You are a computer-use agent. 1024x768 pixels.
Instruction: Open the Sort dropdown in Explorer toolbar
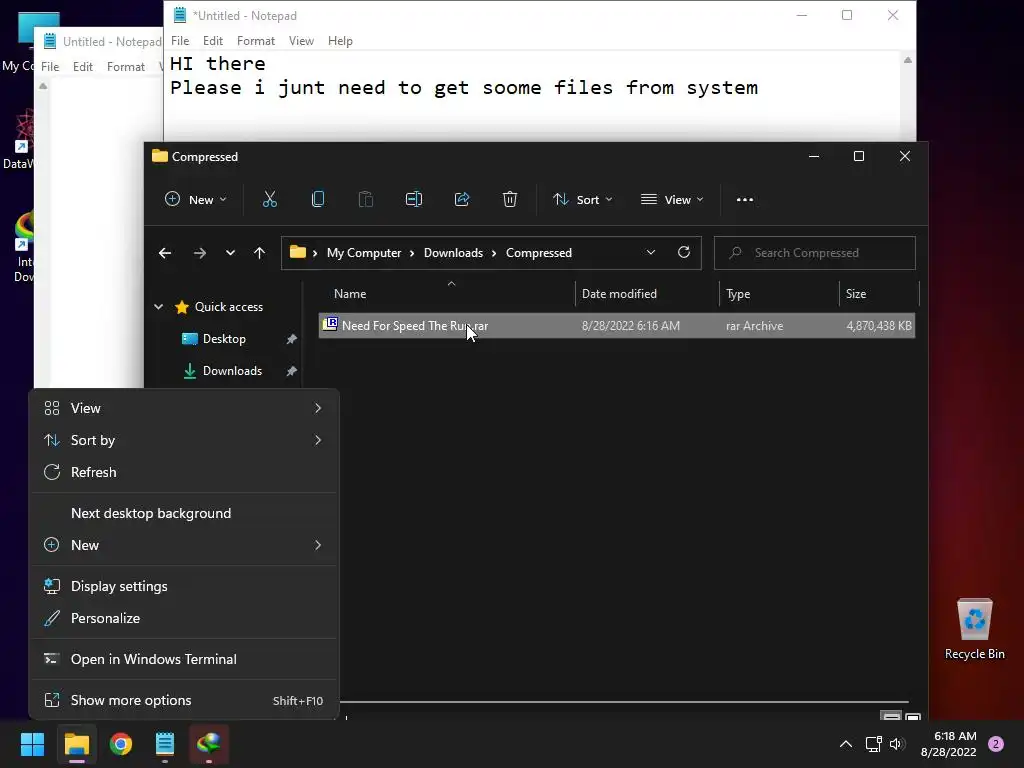pos(582,199)
